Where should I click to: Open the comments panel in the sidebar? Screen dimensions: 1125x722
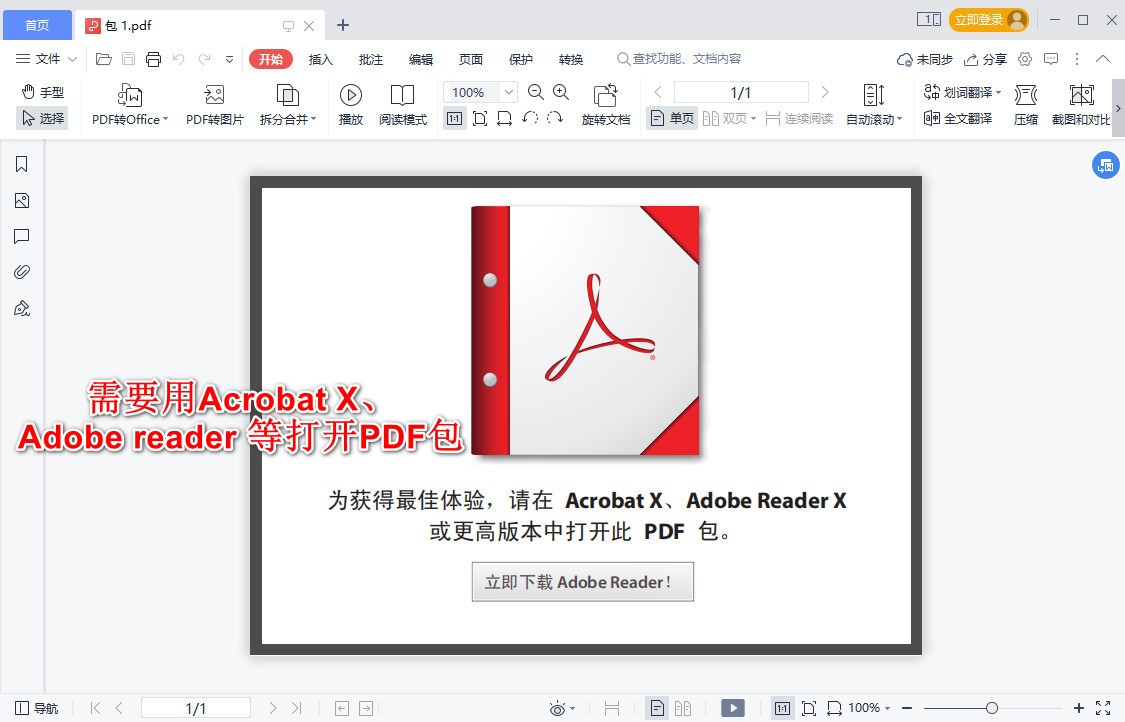point(21,237)
